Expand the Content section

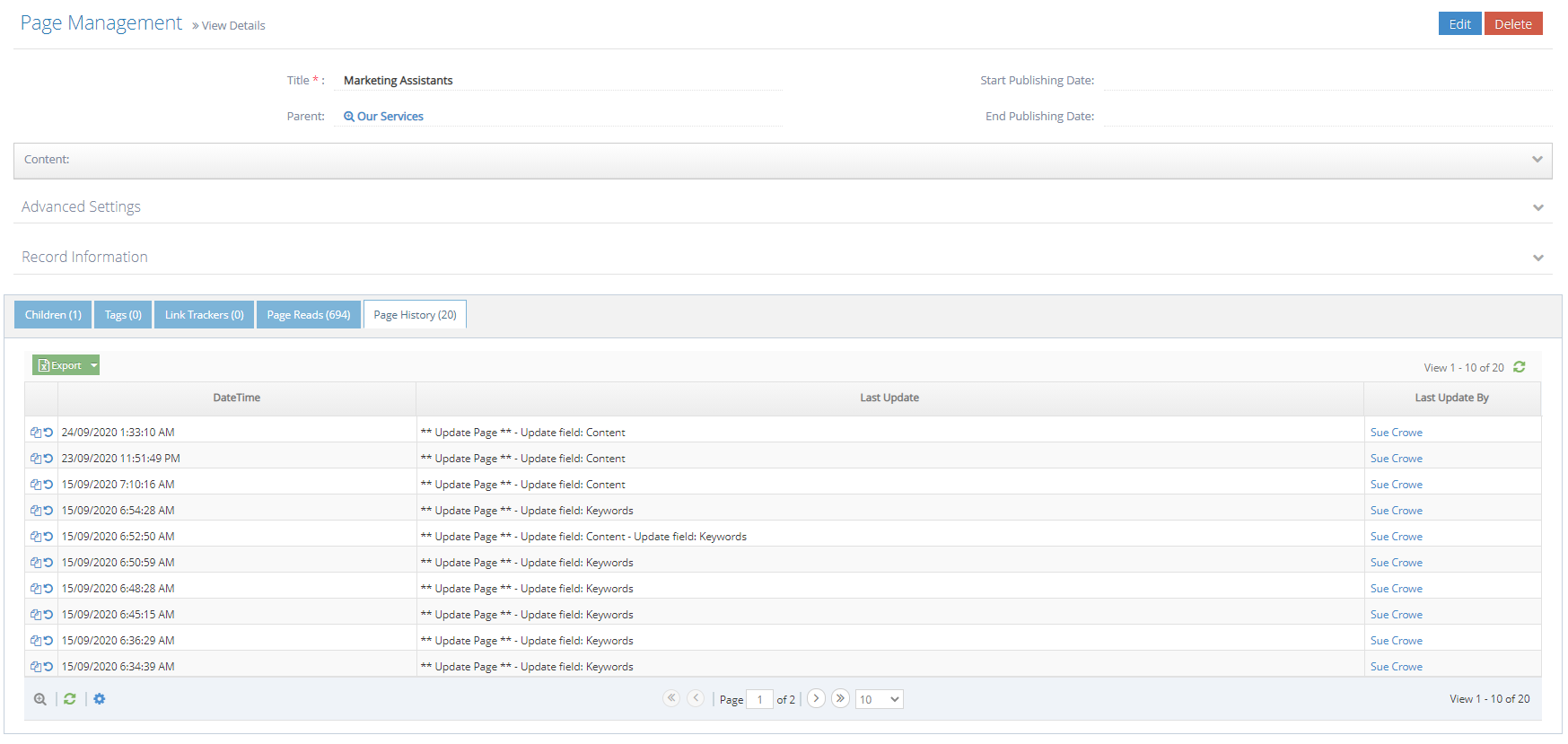[x=1537, y=160]
